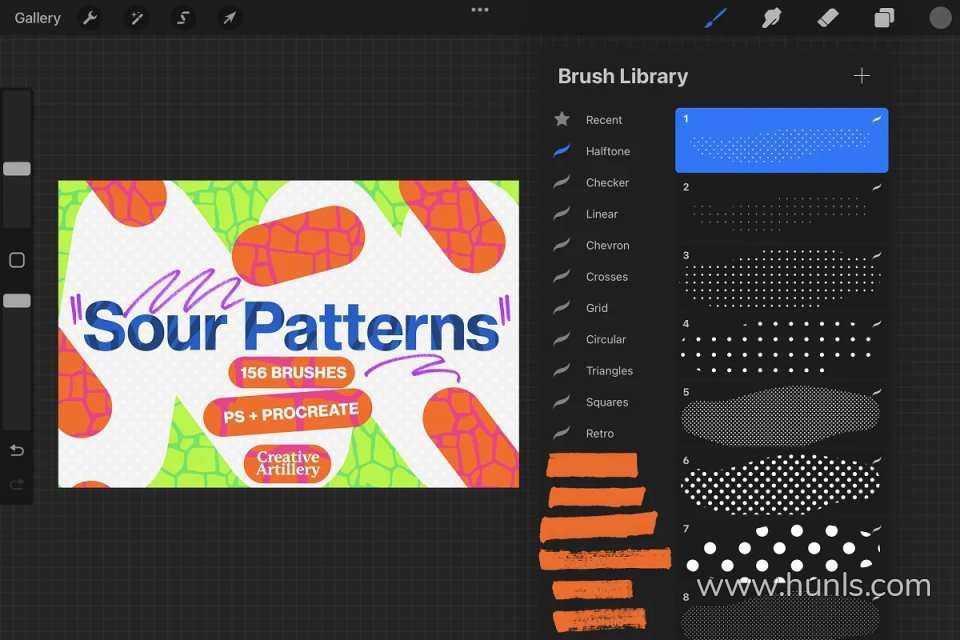The width and height of the screenshot is (960, 640).
Task: Activate the Transform arrow tool
Action: click(230, 18)
